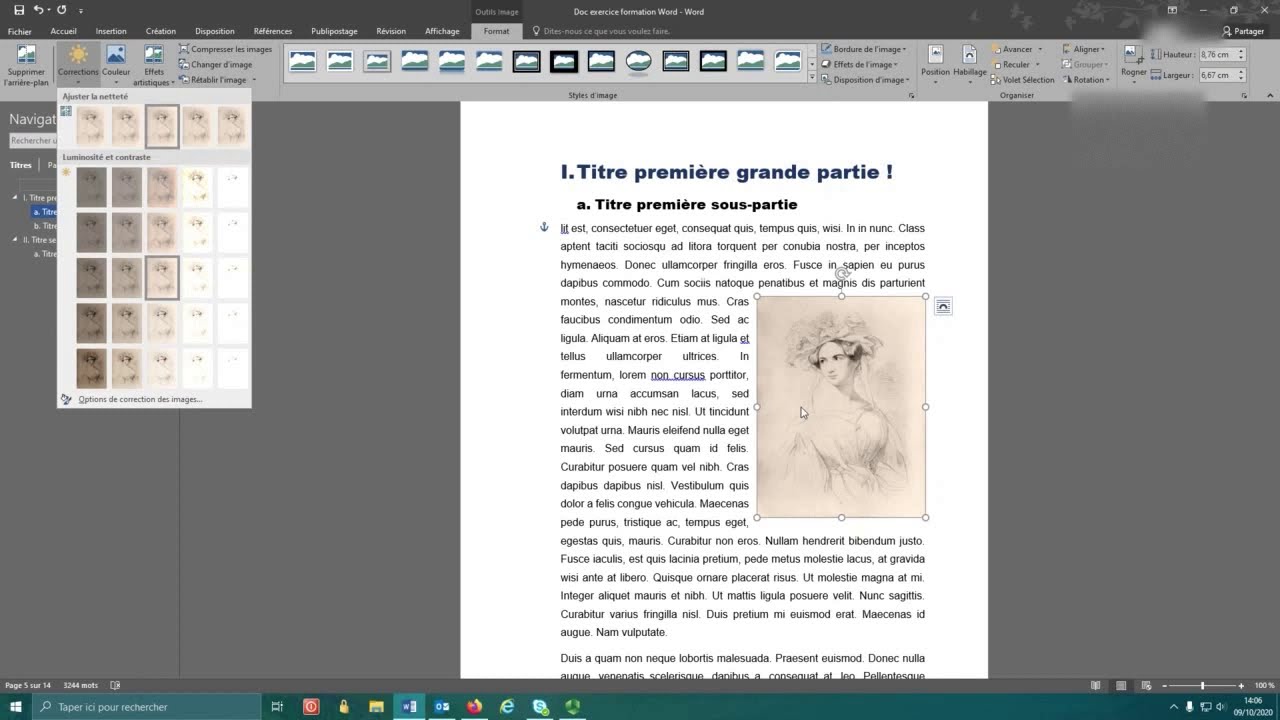Screen dimensions: 1280x720
Task: Click the anchor icon left of paragraph
Action: [544, 227]
